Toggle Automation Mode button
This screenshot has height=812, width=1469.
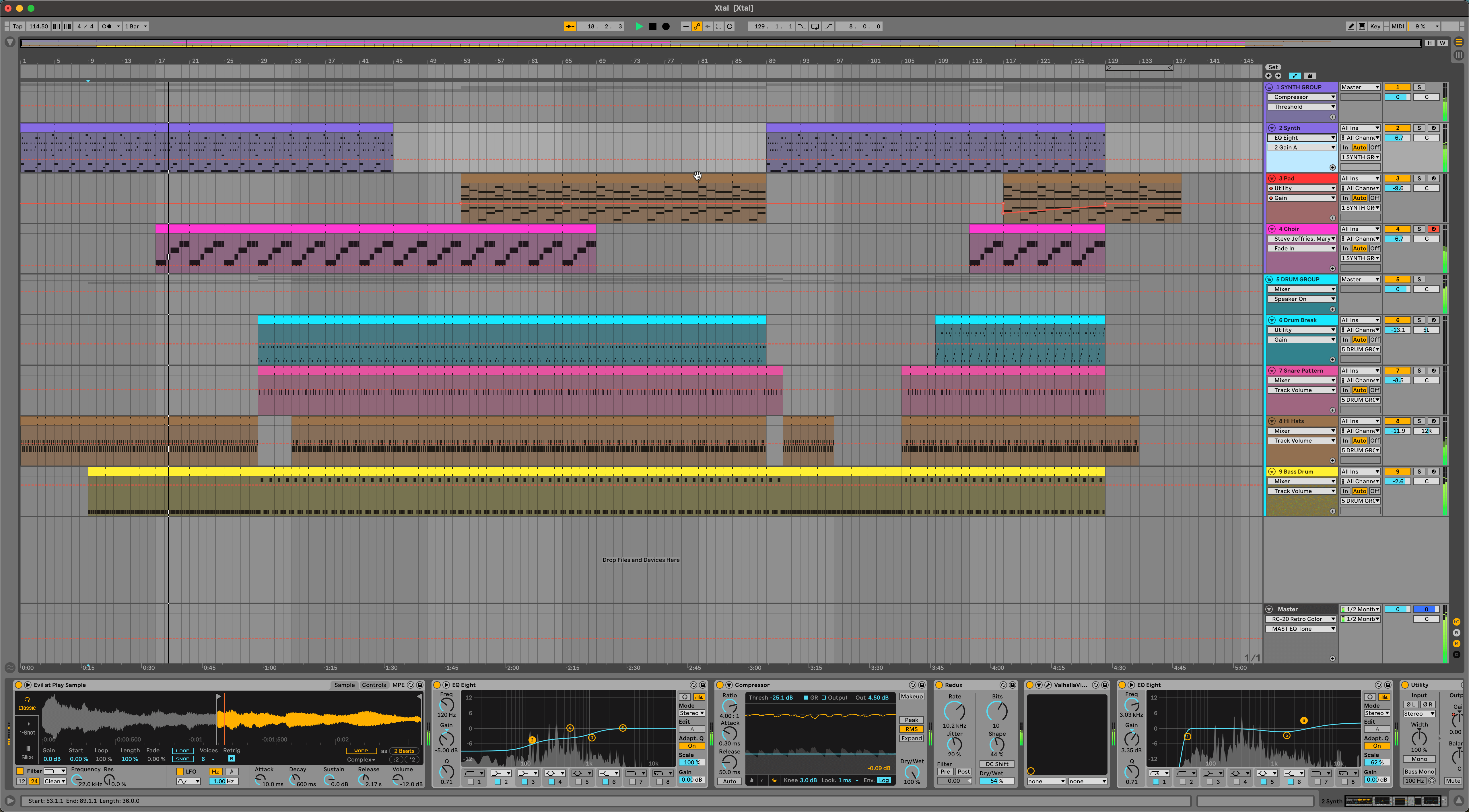pos(1295,76)
